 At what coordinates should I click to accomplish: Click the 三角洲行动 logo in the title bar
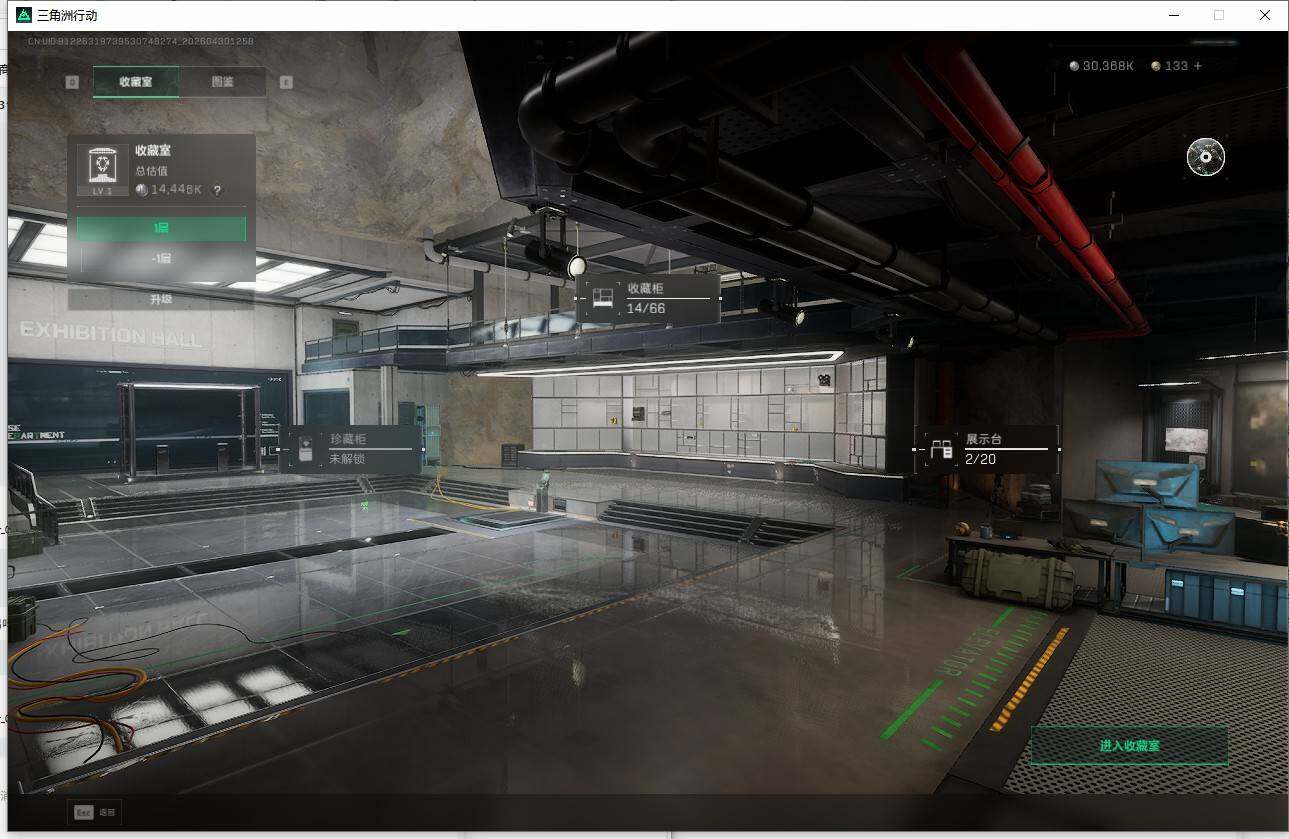(22, 15)
